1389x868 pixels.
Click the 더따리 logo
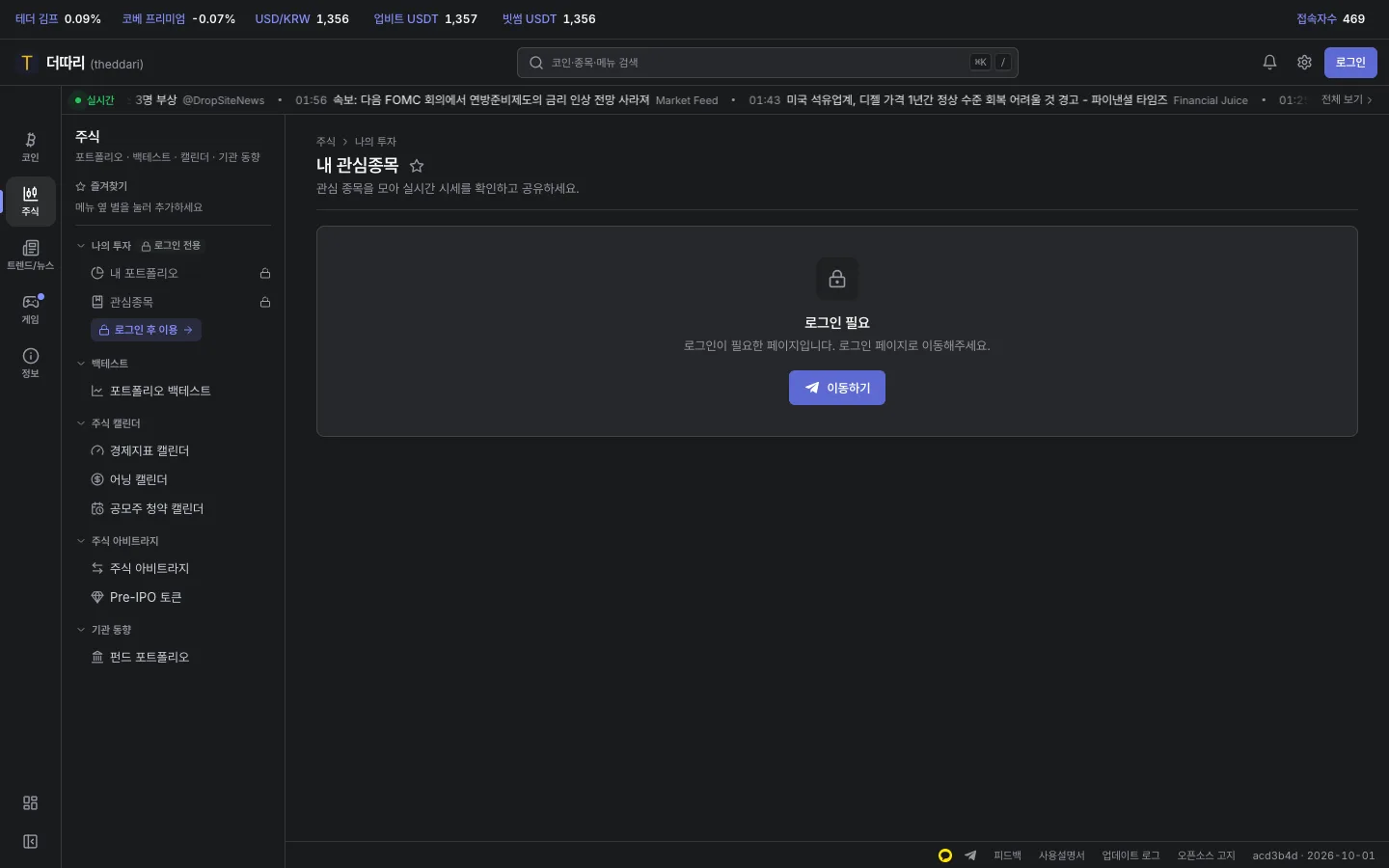pyautogui.click(x=81, y=63)
